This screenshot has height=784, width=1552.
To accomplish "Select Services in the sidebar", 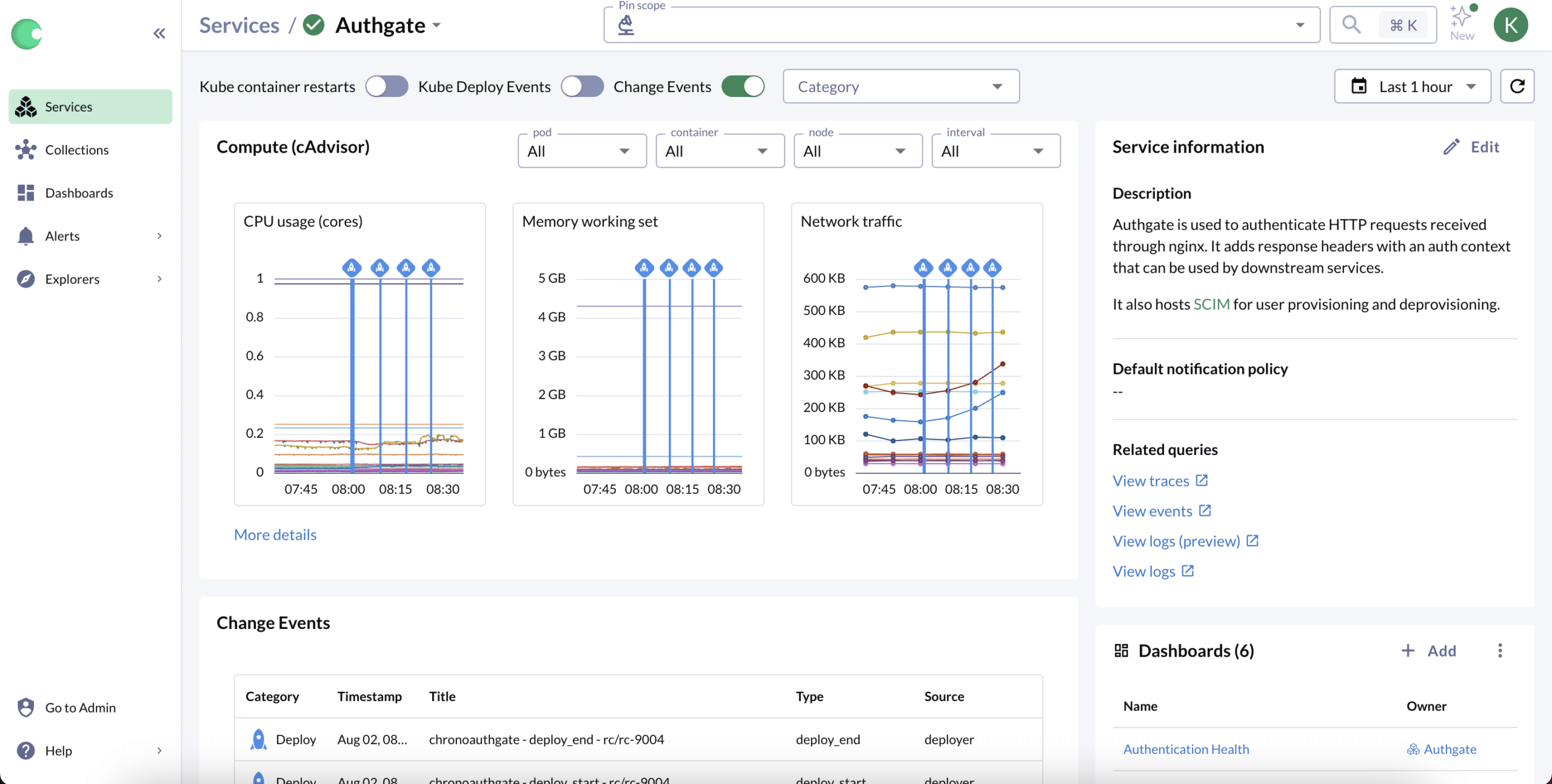I will (x=68, y=107).
